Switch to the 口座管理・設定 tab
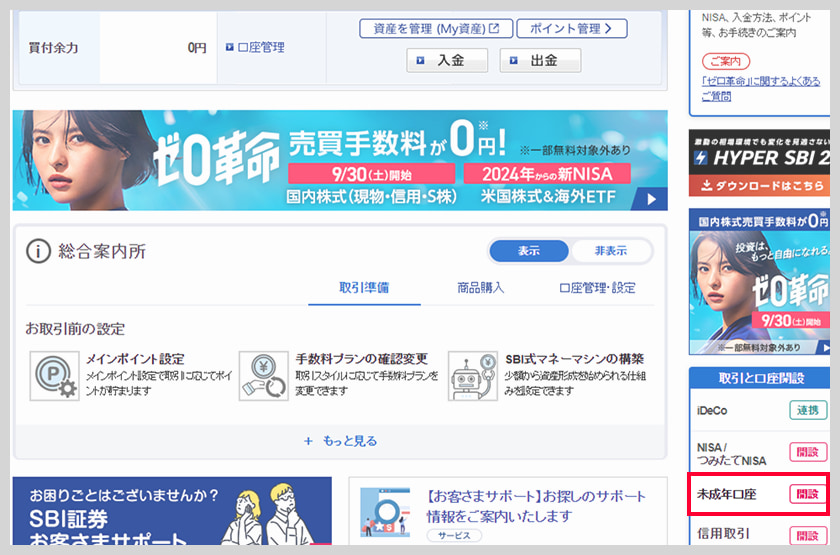 click(x=597, y=288)
